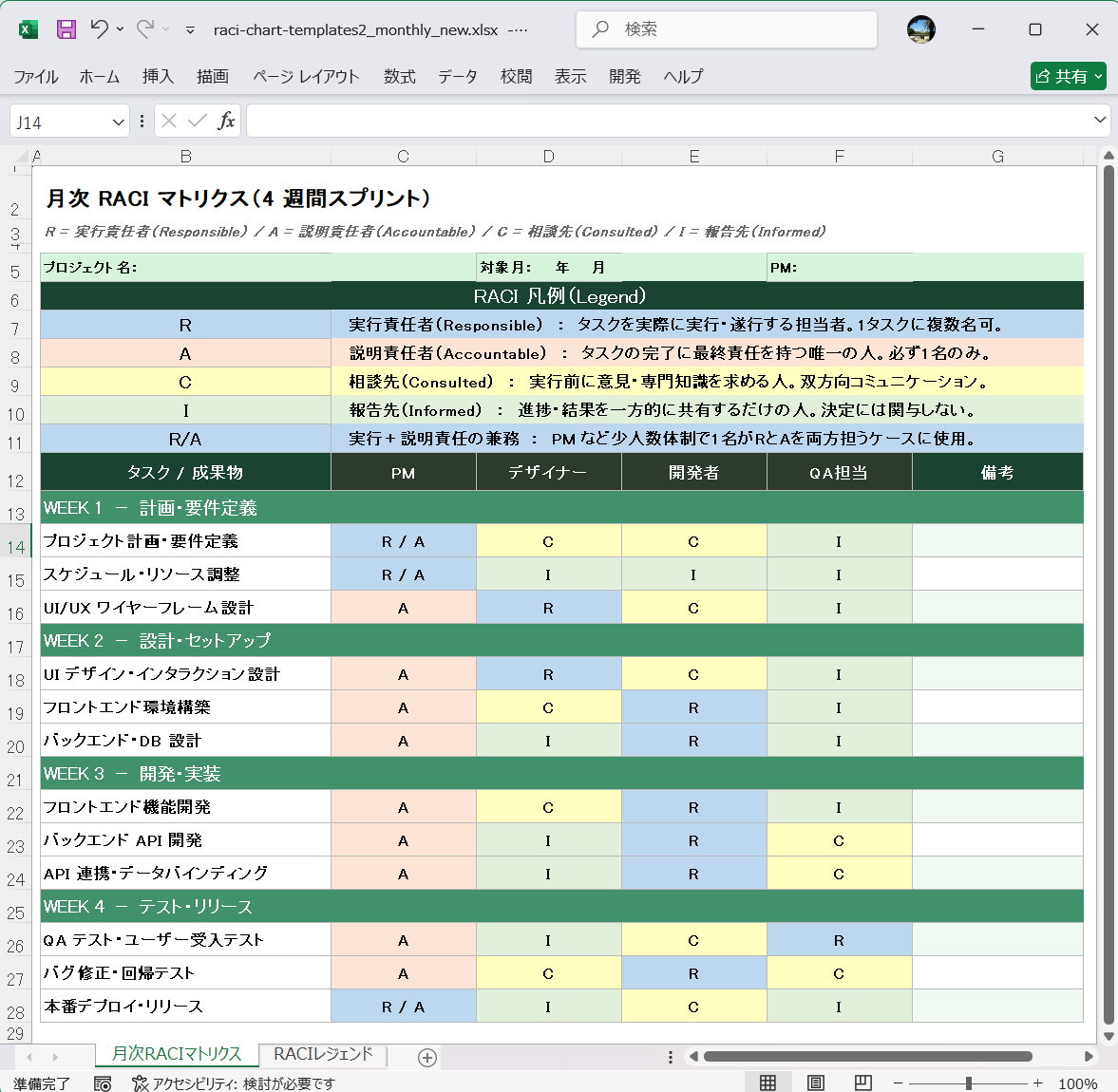Open the ページ レイアウト tab
Viewport: 1118px width, 1092px height.
tap(306, 76)
